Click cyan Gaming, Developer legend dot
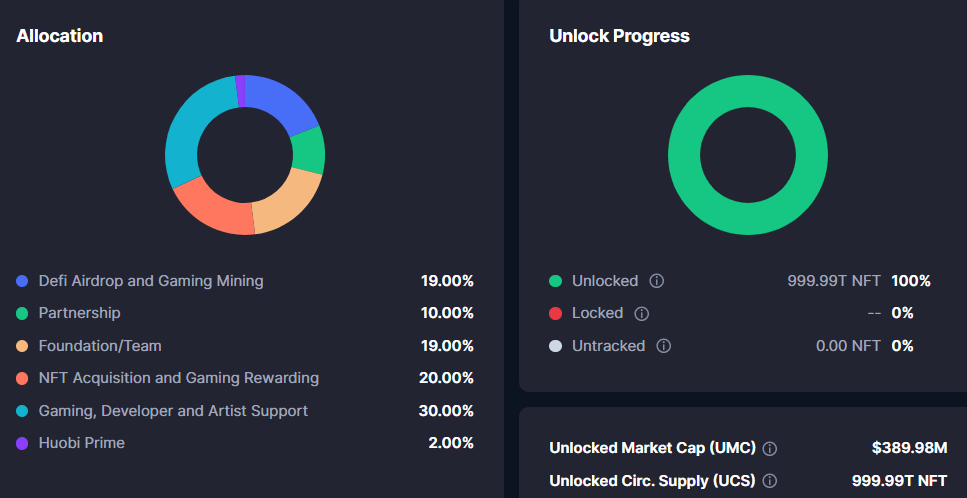967x498 pixels. coord(22,411)
